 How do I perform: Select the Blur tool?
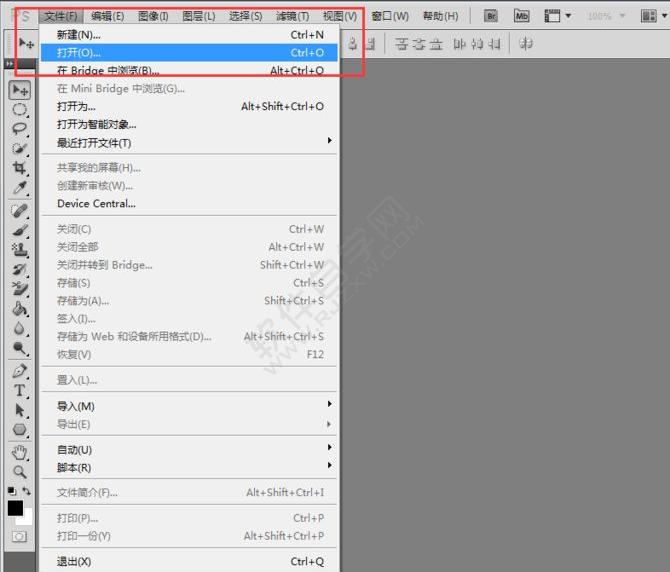coord(20,328)
